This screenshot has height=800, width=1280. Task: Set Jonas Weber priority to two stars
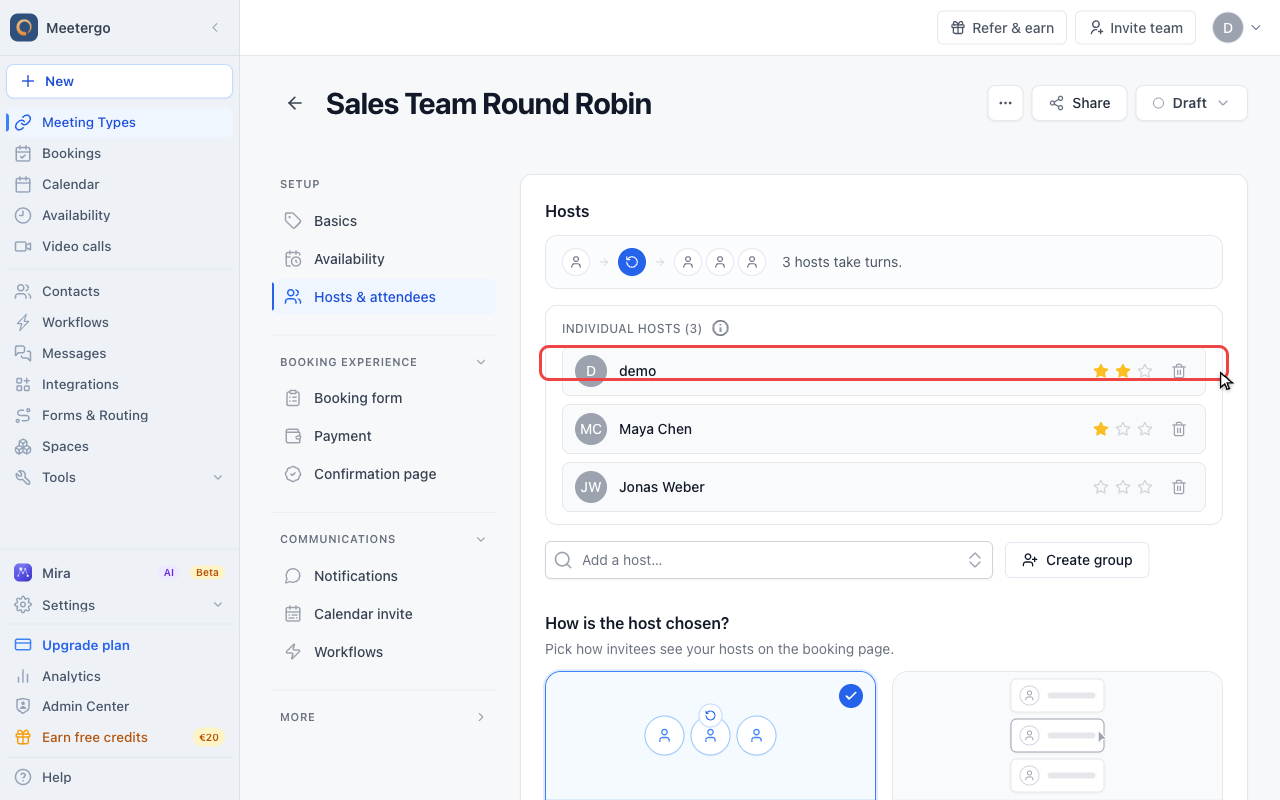[1123, 487]
